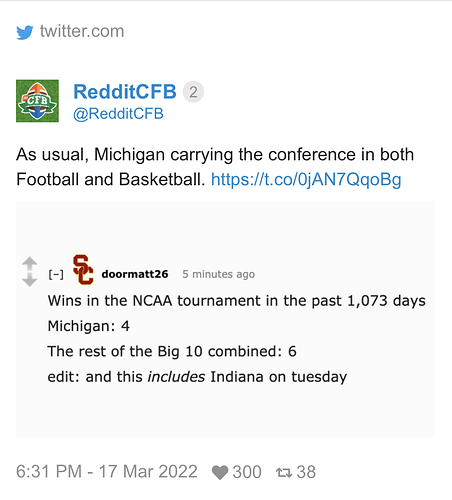Screen dimensions: 452x500
Task: Open the RedditCFB profile avatar
Action: click(x=37, y=101)
